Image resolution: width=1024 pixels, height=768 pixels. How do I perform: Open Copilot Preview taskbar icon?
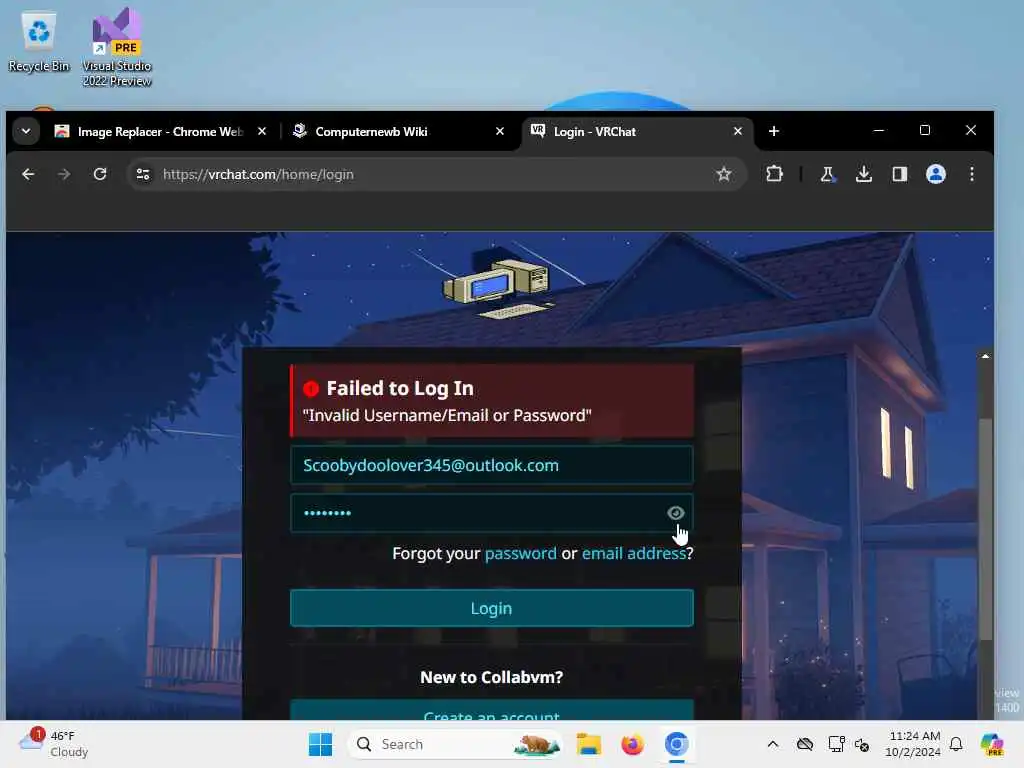coord(992,744)
